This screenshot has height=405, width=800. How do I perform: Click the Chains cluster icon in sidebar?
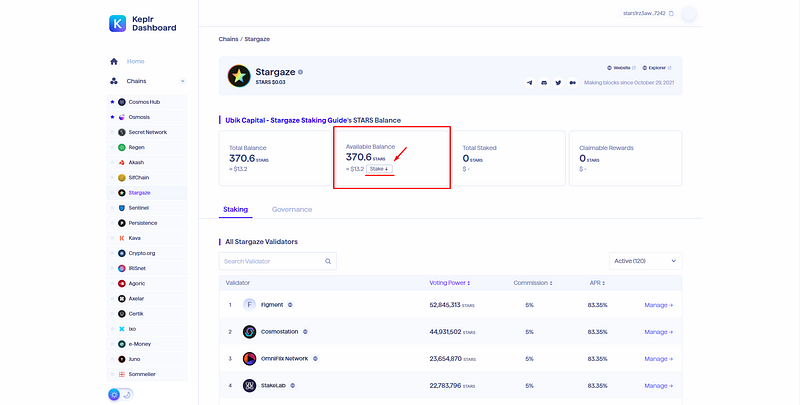click(x=114, y=81)
